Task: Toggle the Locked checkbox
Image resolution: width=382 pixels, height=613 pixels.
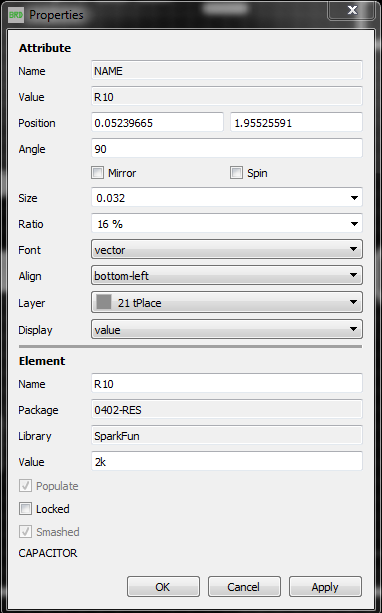Action: tap(25, 509)
